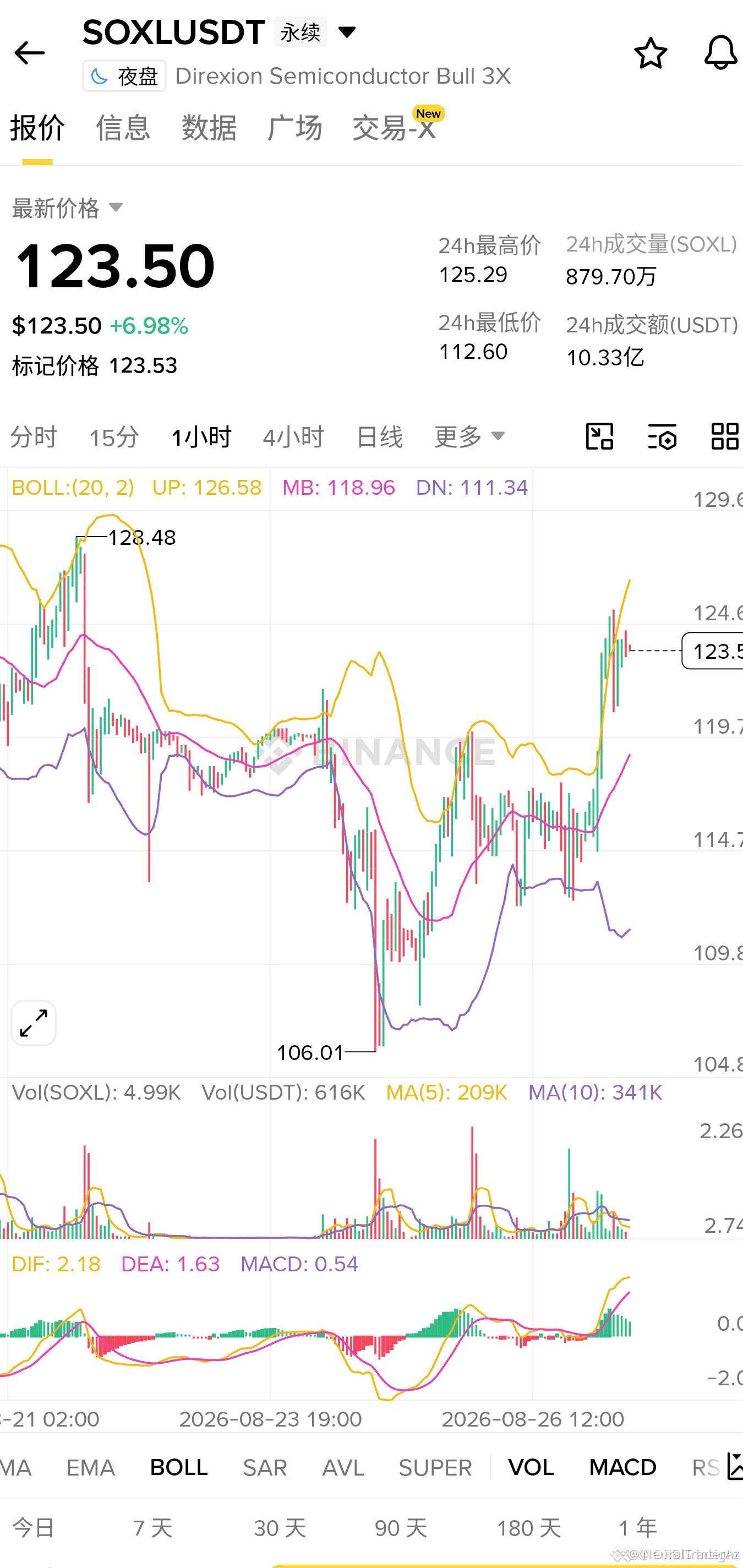743x1568 pixels.
Task: Tap the 128.48 high price marker
Action: click(142, 538)
